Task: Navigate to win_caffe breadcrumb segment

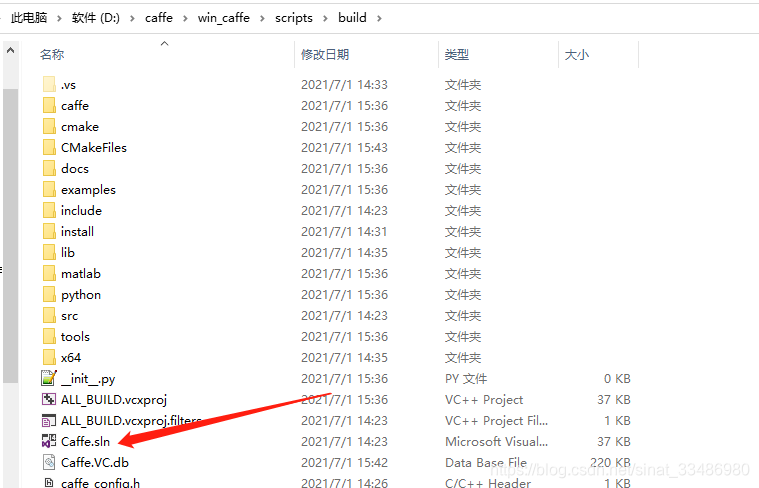Action: point(224,18)
